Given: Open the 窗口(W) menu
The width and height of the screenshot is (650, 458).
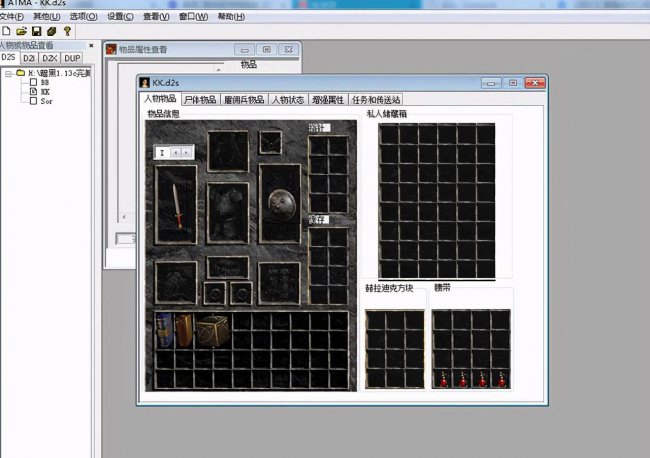Looking at the screenshot, I should [x=193, y=17].
